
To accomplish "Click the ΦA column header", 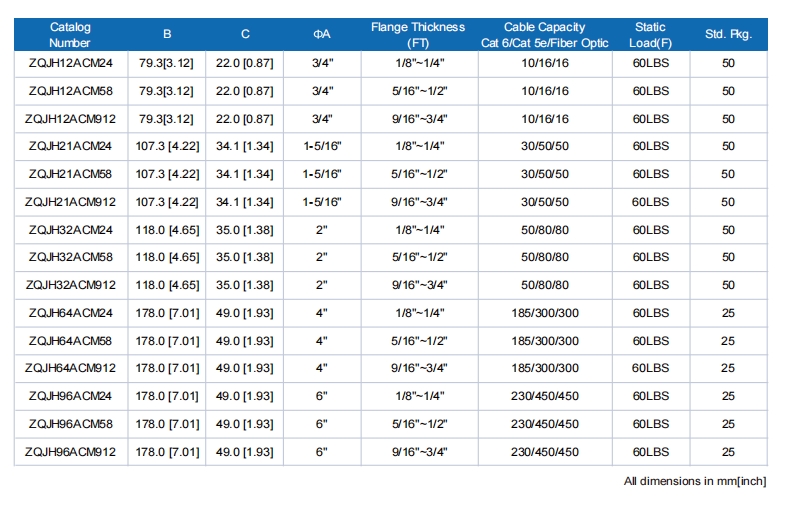I will 322,35.
